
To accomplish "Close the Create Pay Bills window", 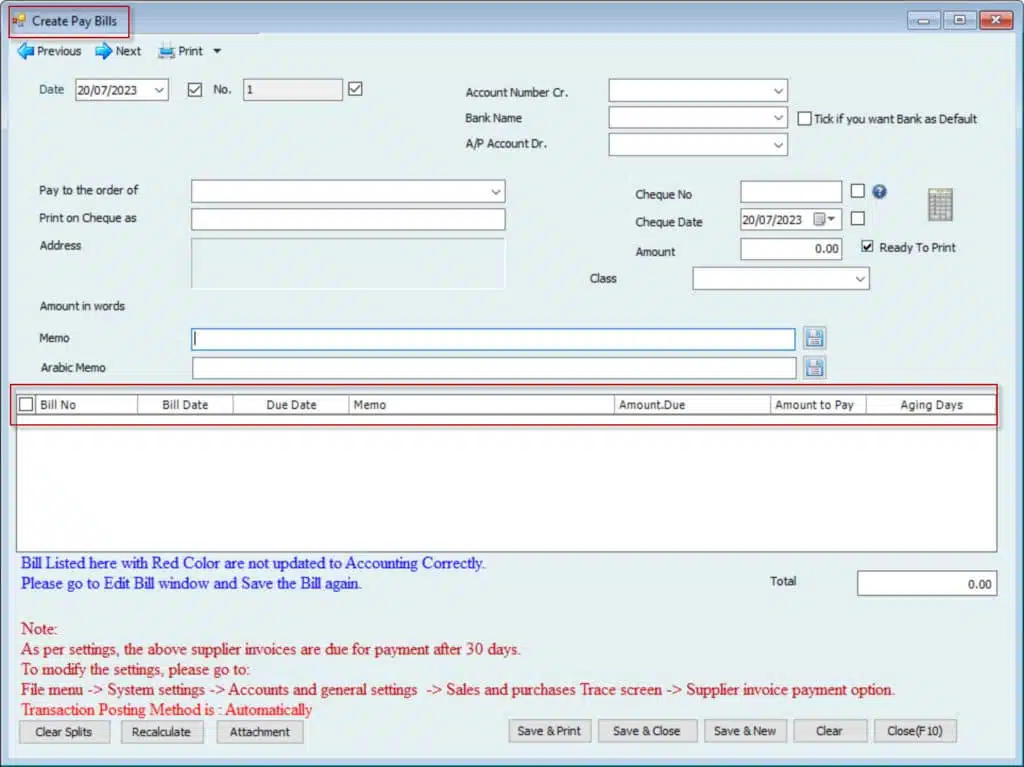I will pyautogui.click(x=996, y=20).
